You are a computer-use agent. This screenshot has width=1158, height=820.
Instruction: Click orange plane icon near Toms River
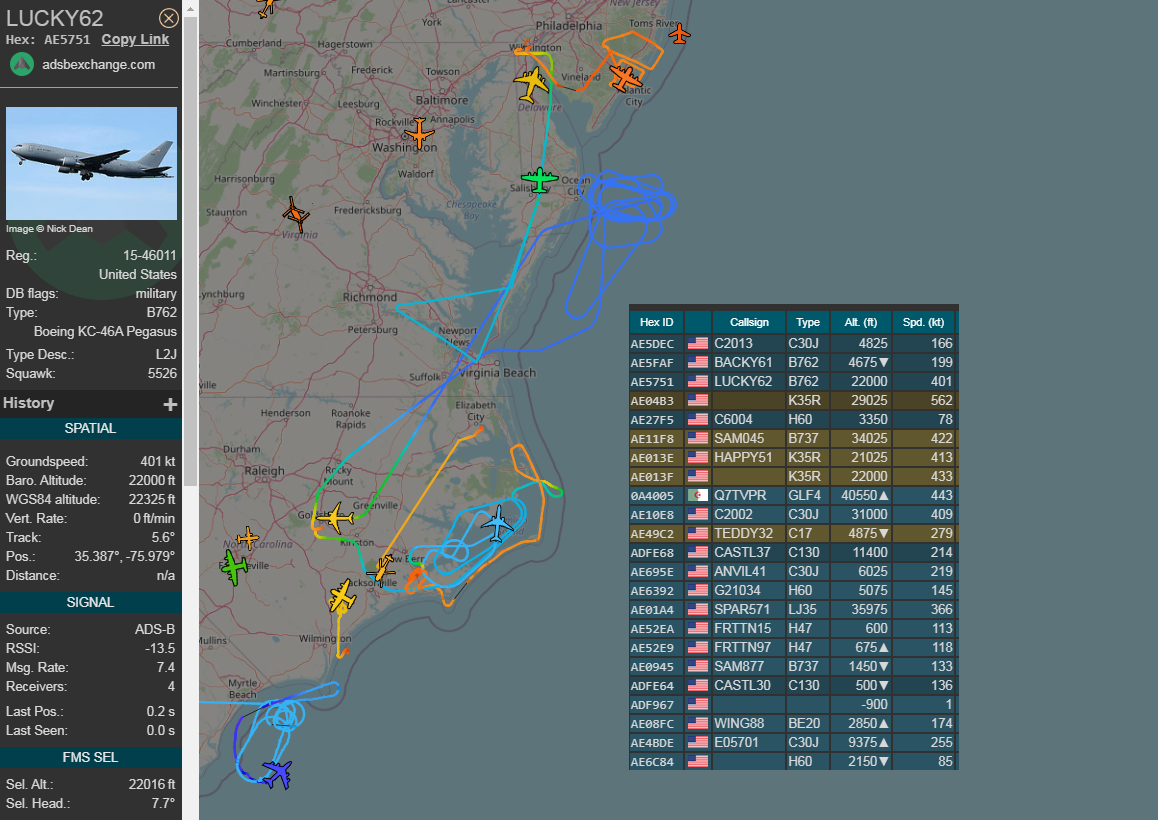point(679,34)
